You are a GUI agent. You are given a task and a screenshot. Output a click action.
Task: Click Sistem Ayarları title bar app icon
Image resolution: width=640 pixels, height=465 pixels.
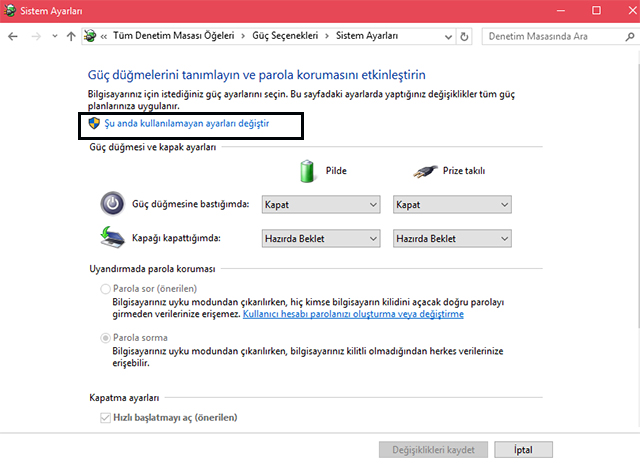coord(10,11)
